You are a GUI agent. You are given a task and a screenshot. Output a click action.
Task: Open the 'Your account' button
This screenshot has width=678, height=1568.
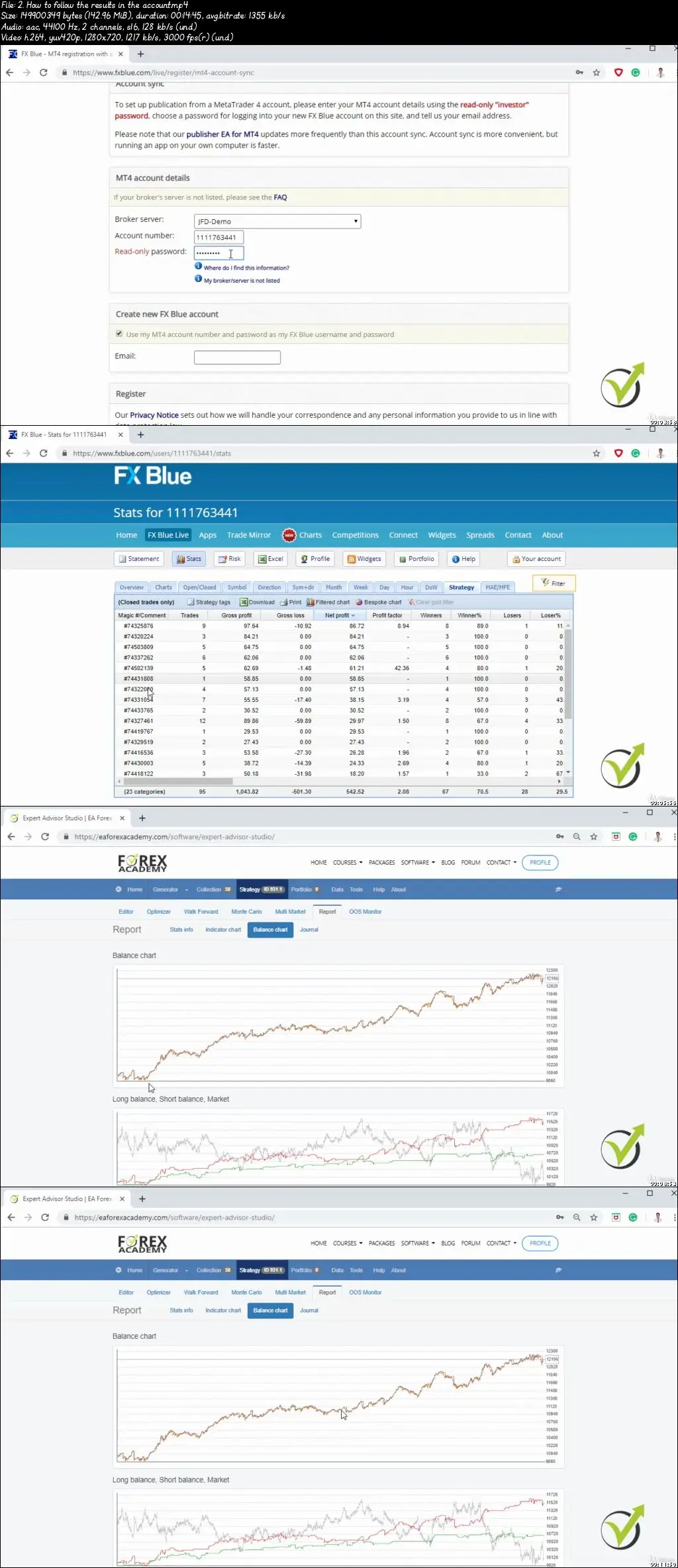[536, 559]
